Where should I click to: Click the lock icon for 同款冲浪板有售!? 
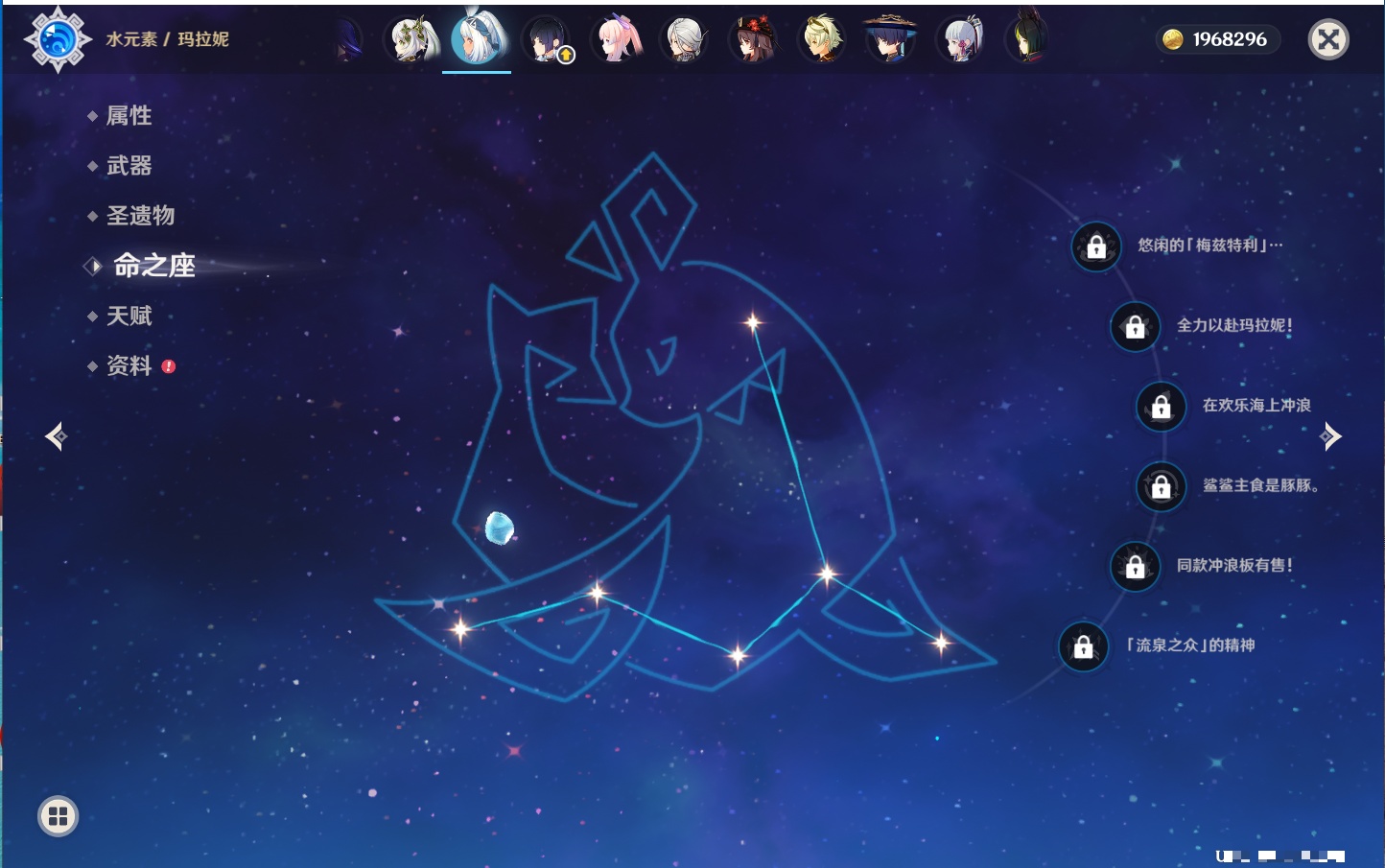pyautogui.click(x=1135, y=566)
